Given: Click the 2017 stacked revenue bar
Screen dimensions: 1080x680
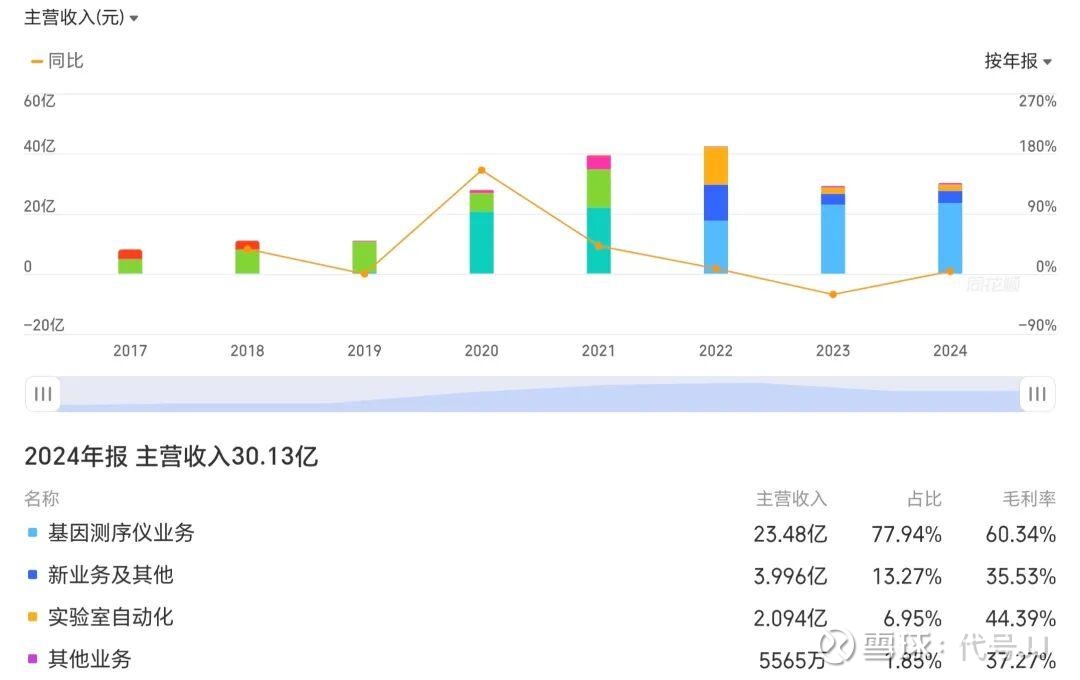Looking at the screenshot, I should click(130, 262).
